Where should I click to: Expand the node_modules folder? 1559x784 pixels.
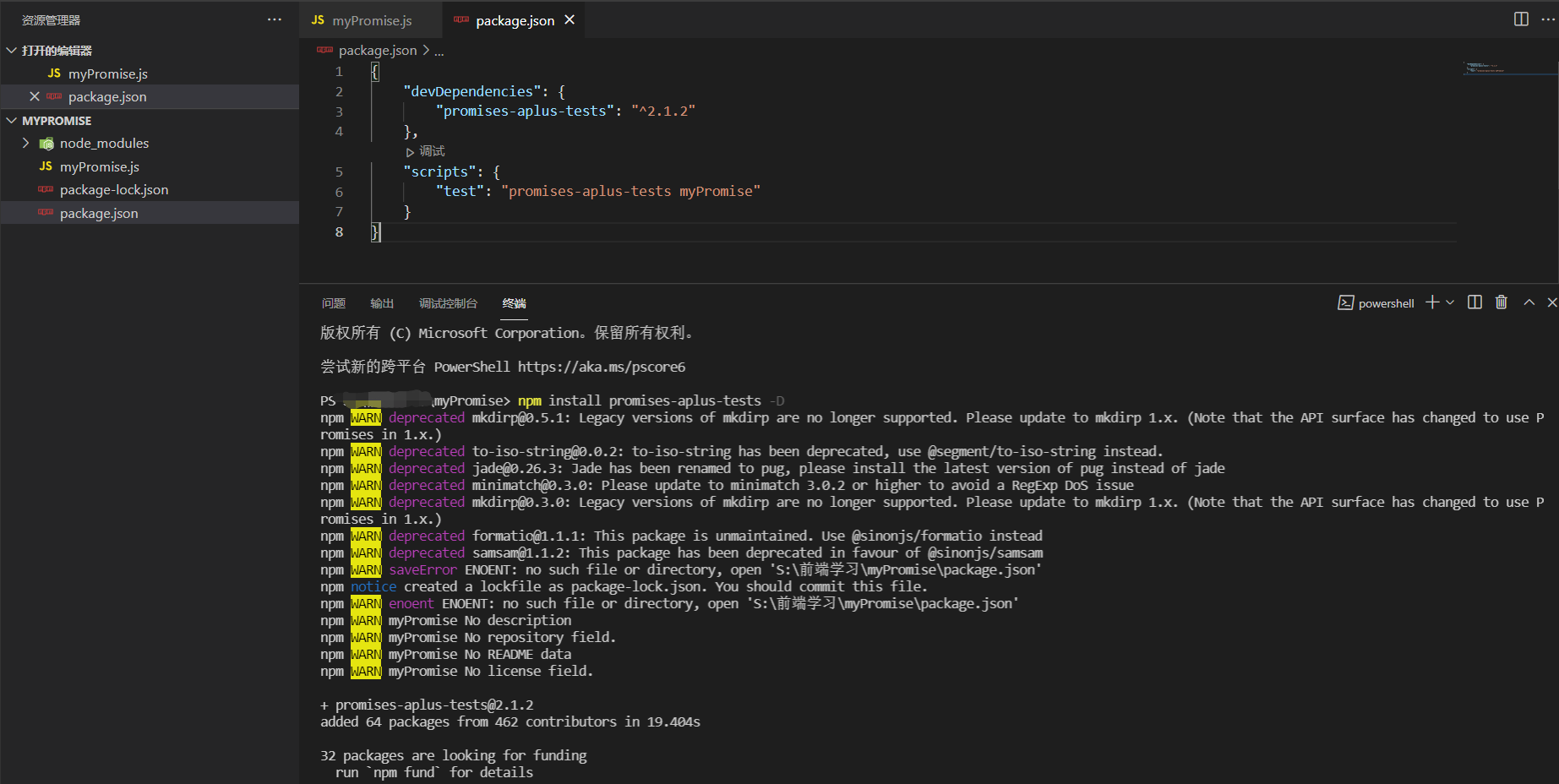pyautogui.click(x=25, y=144)
